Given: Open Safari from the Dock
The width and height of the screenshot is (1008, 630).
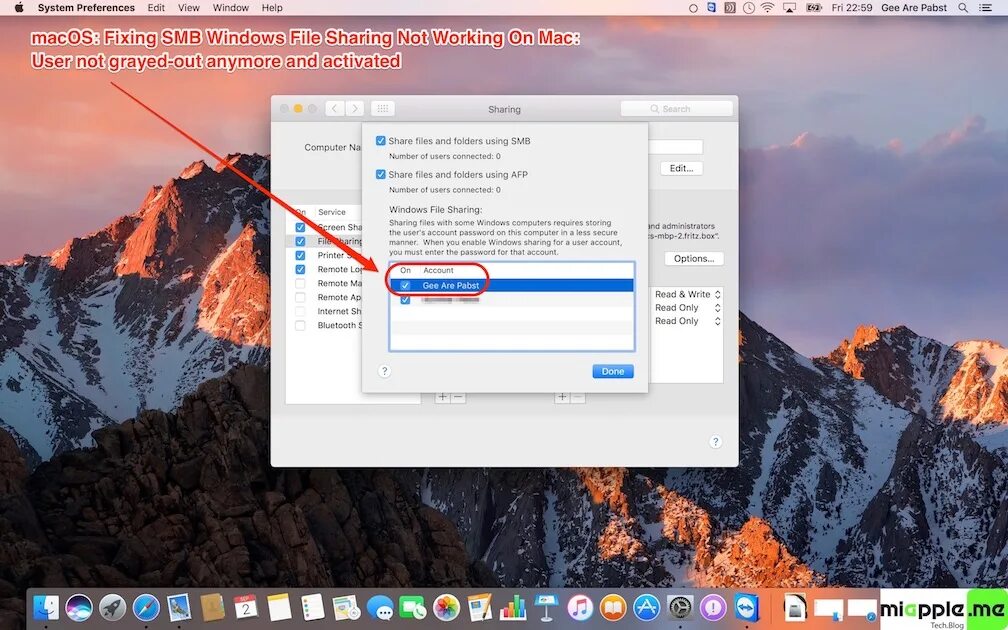Looking at the screenshot, I should point(146,608).
